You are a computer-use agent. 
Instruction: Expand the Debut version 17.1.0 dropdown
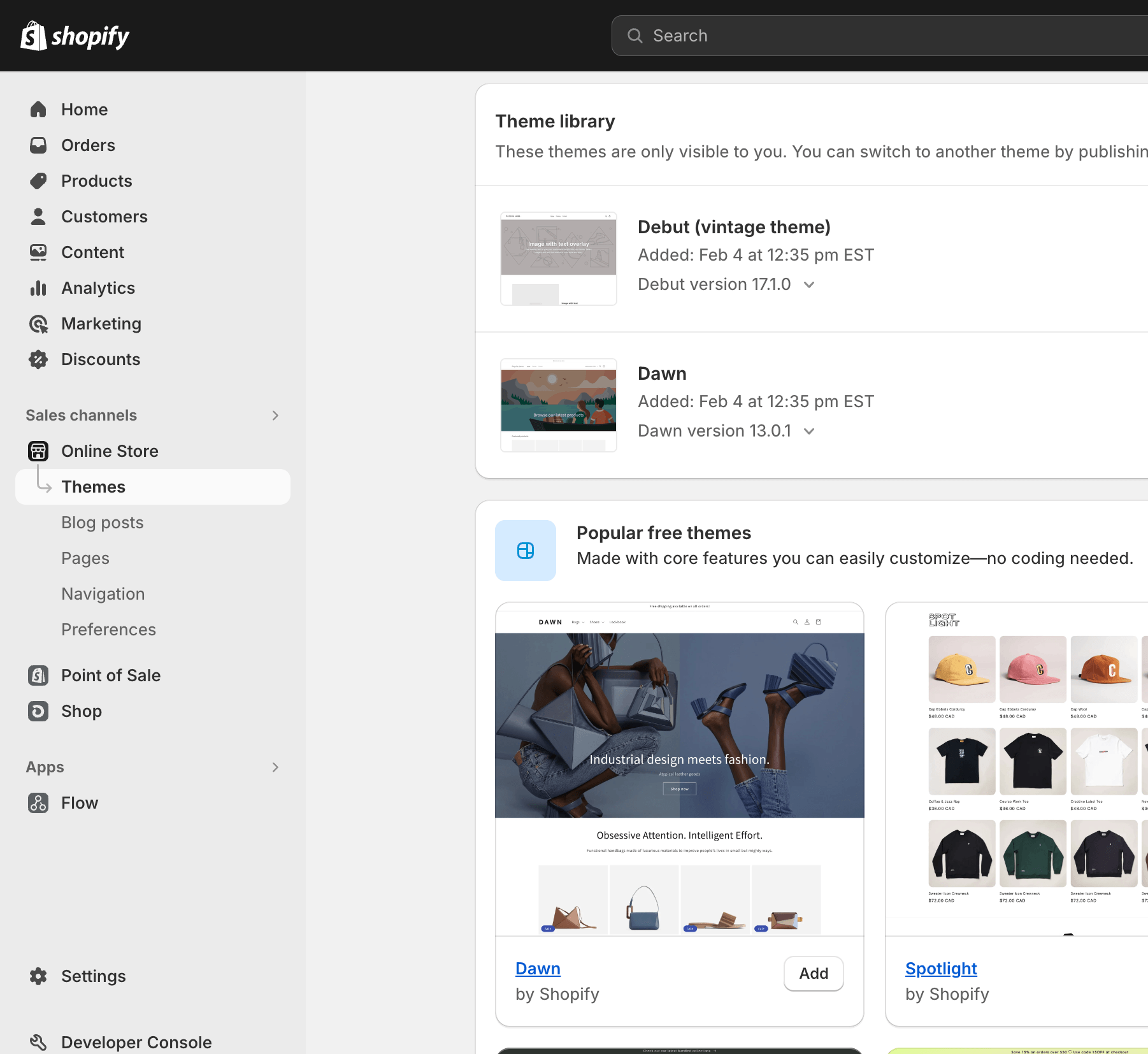tap(809, 285)
